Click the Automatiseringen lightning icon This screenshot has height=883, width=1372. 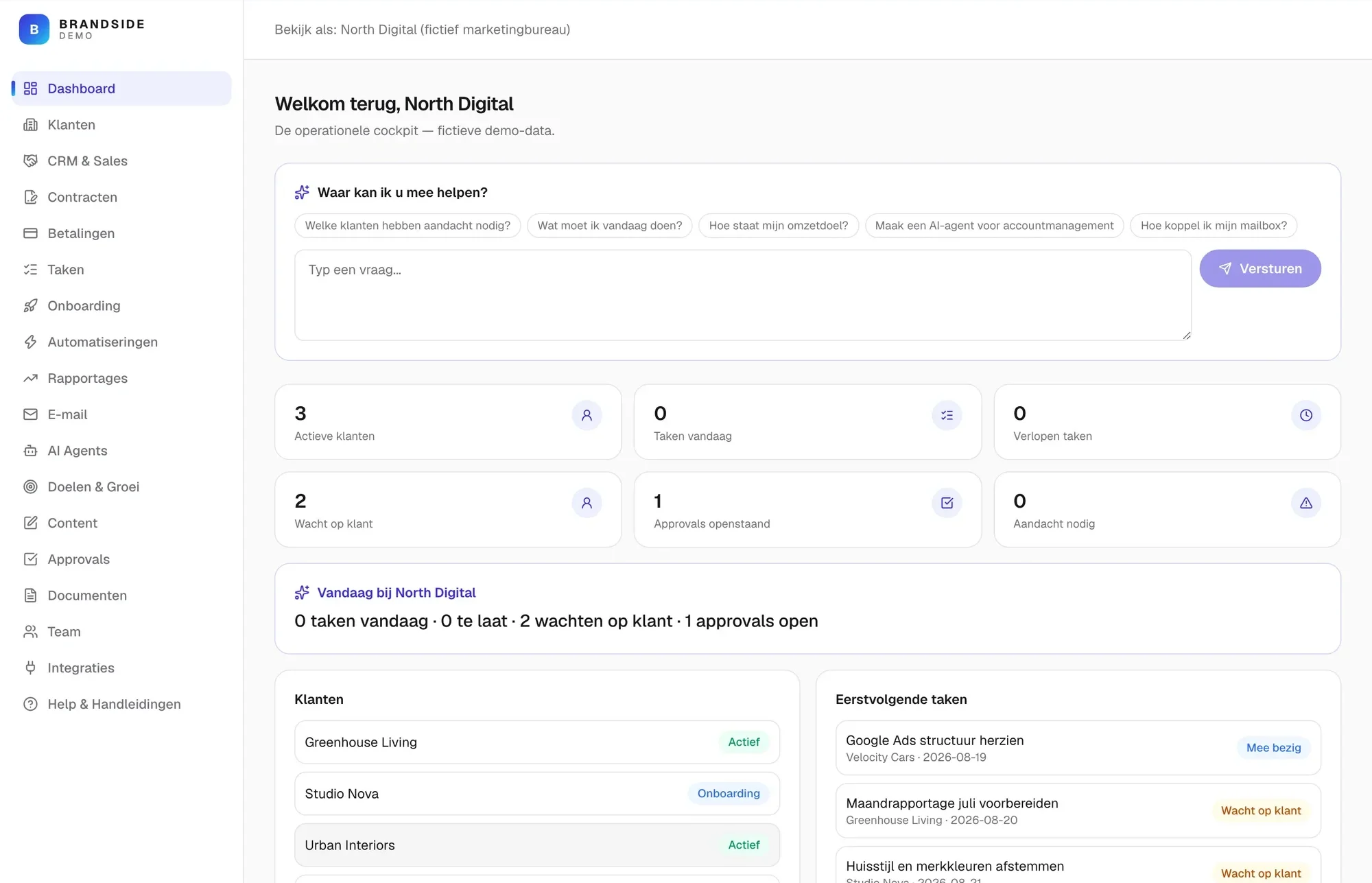(30, 342)
